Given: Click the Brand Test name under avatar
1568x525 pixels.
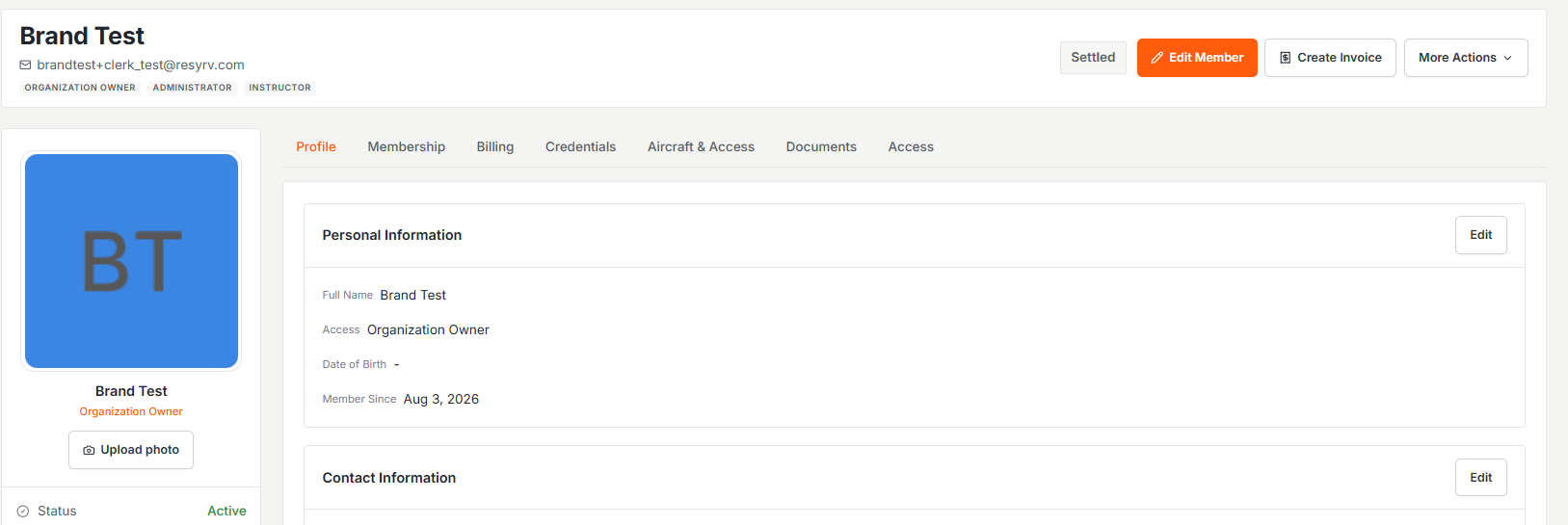Looking at the screenshot, I should click(x=131, y=391).
